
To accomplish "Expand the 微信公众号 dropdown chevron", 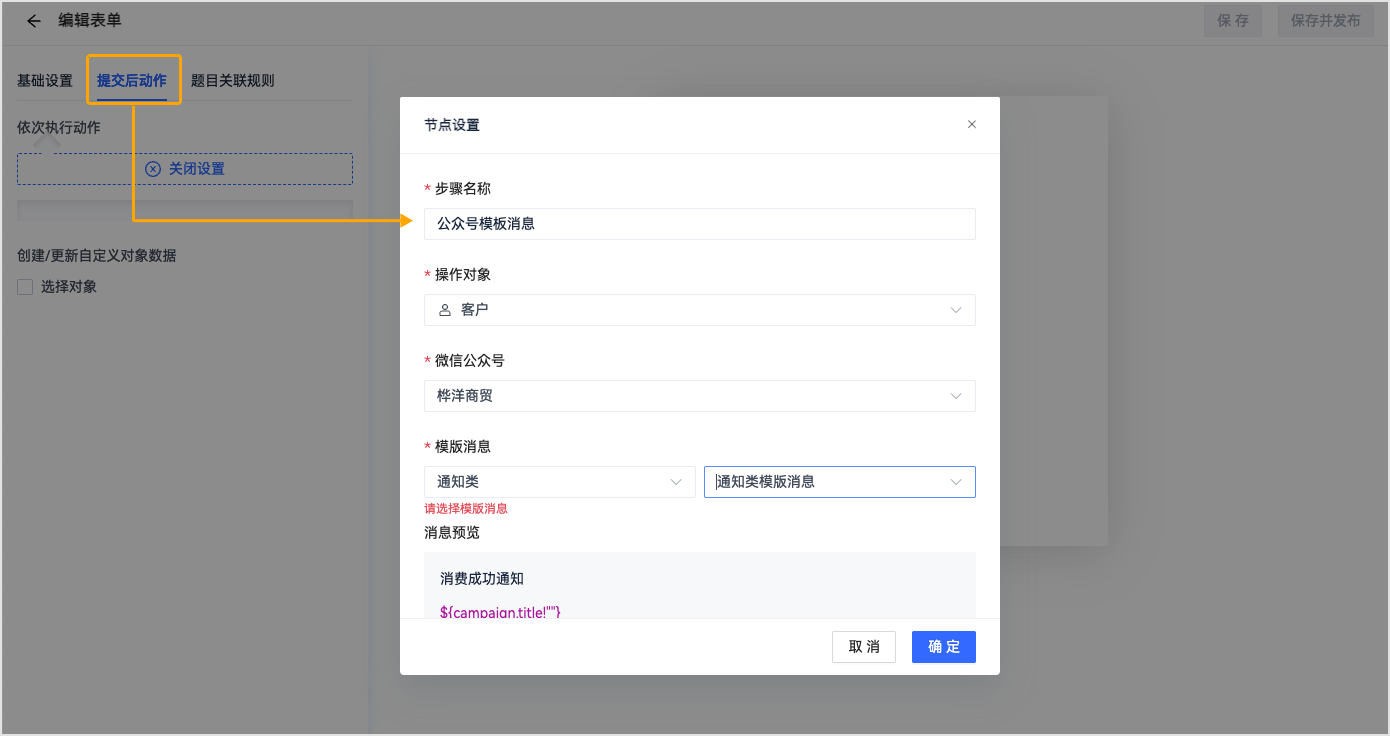I will click(x=956, y=396).
